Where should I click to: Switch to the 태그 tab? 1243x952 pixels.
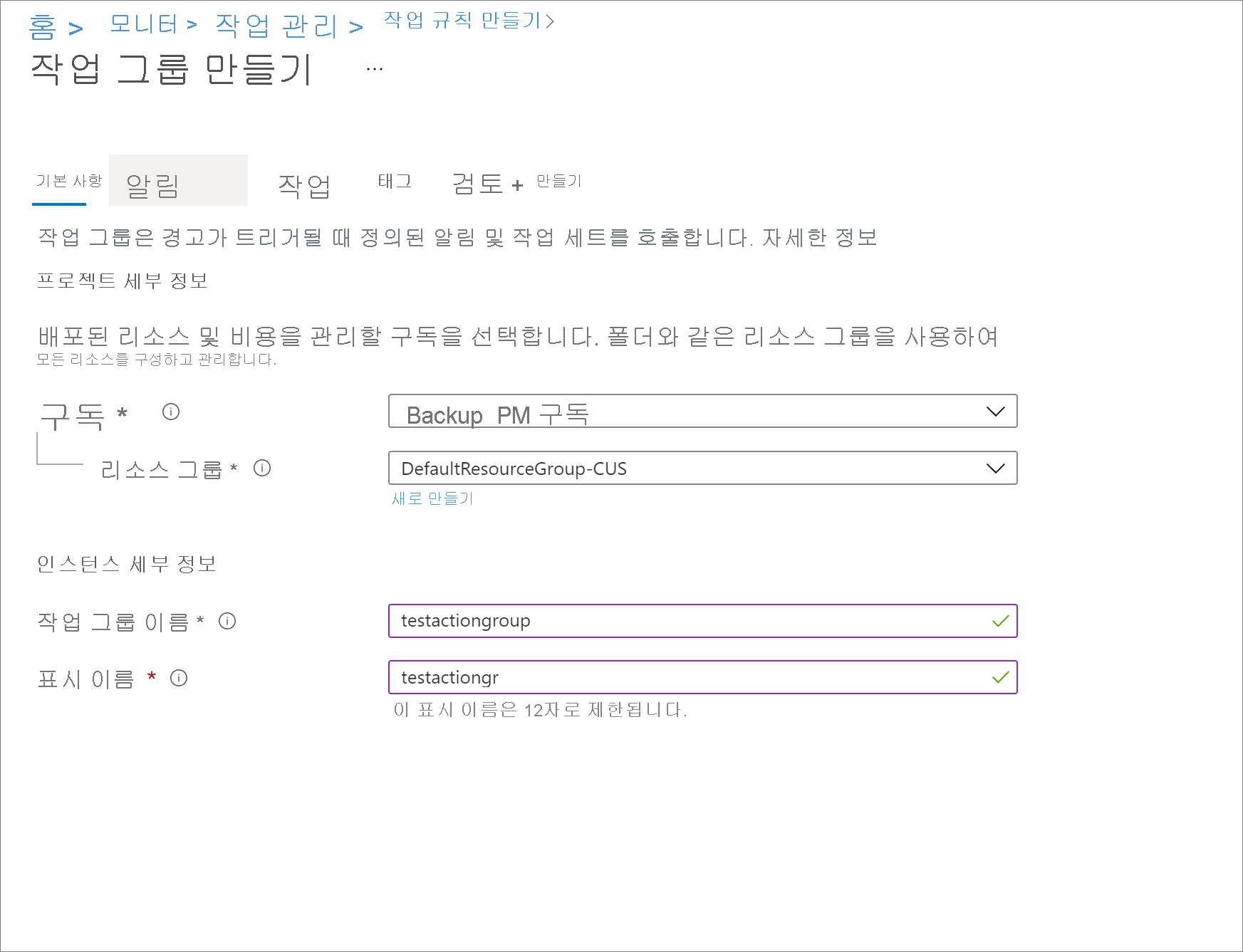pos(395,181)
